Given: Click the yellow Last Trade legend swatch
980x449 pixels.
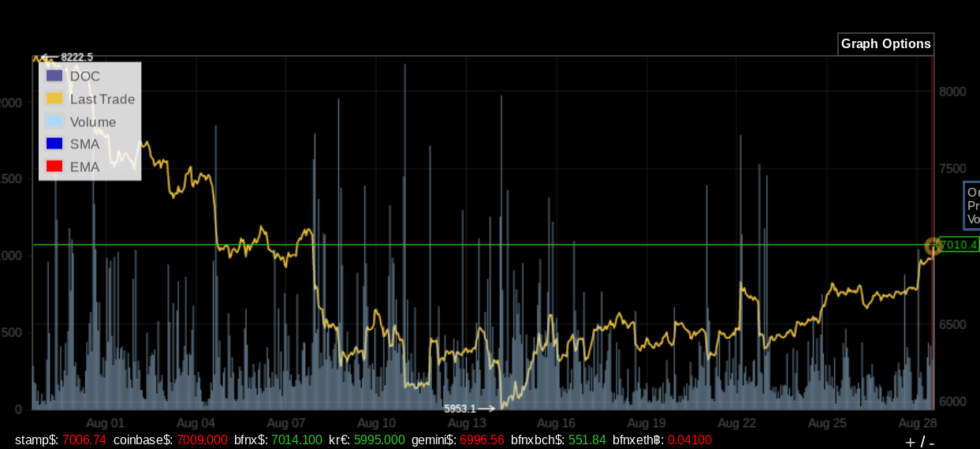Looking at the screenshot, I should point(54,99).
